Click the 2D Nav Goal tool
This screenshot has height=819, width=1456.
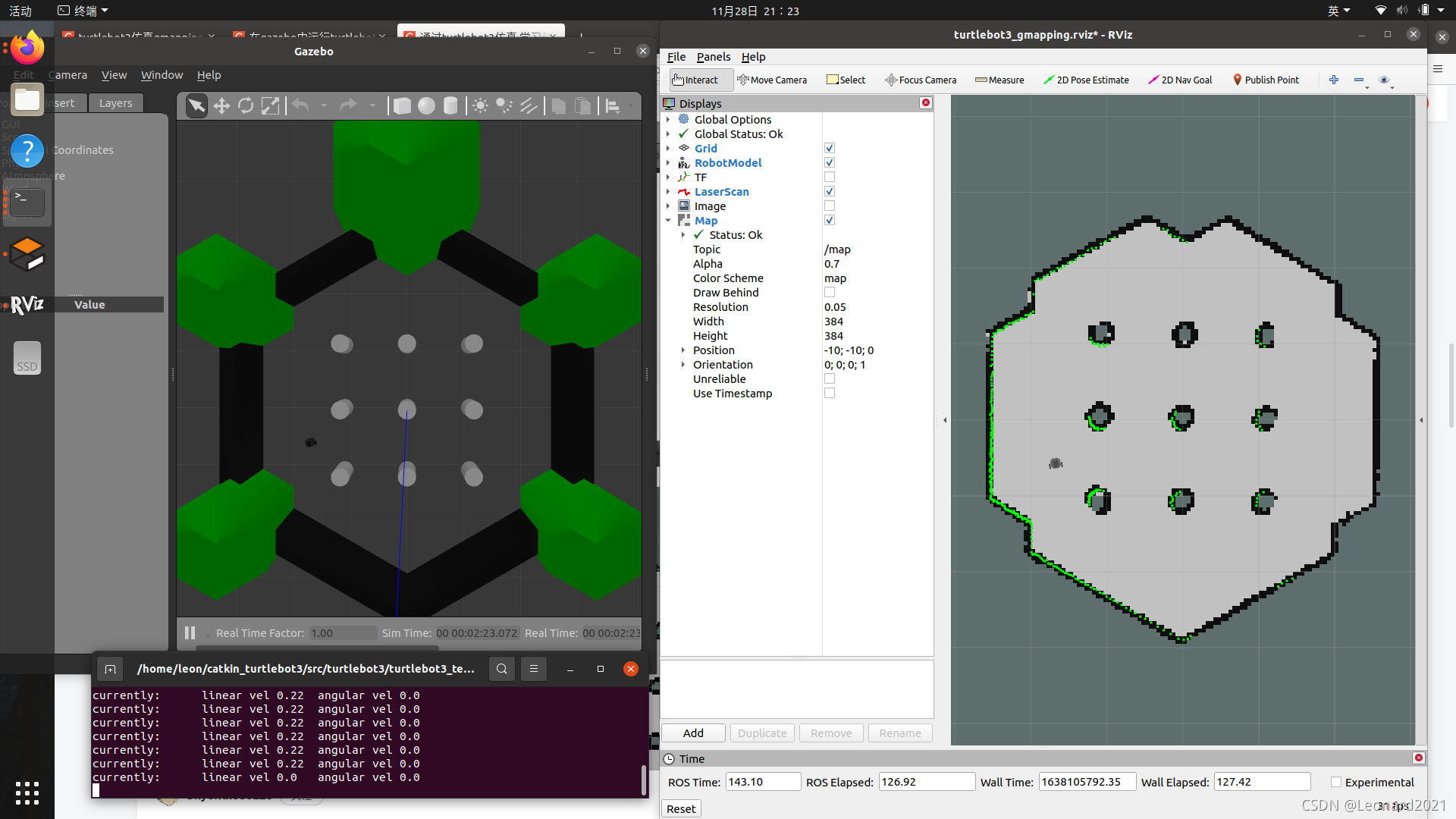(1180, 80)
